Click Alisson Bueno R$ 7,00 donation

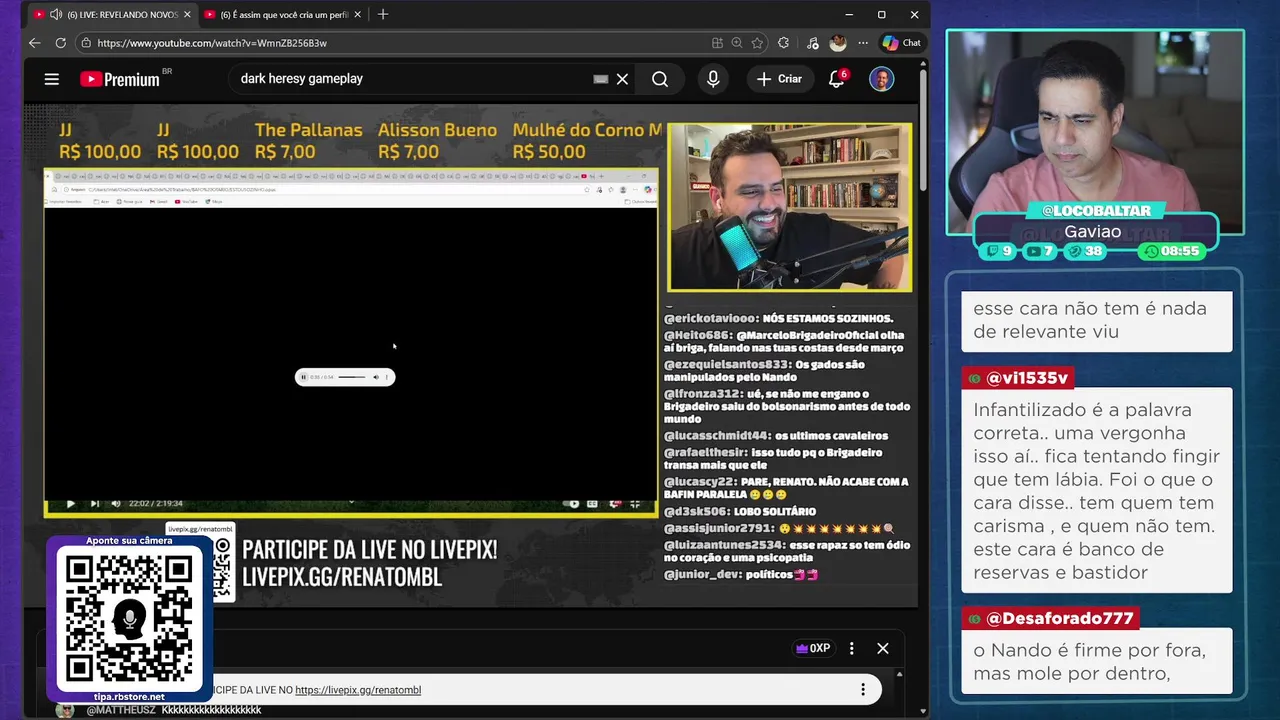click(437, 141)
